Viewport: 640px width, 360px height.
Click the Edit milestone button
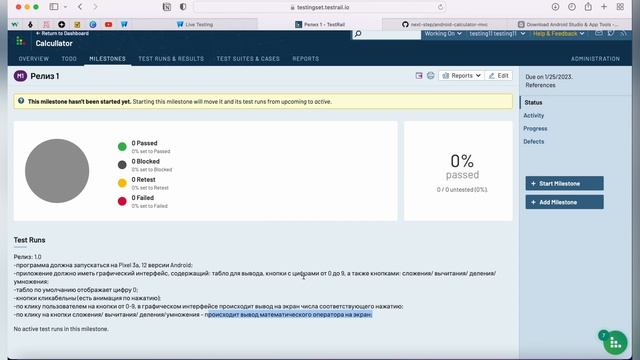pos(499,76)
